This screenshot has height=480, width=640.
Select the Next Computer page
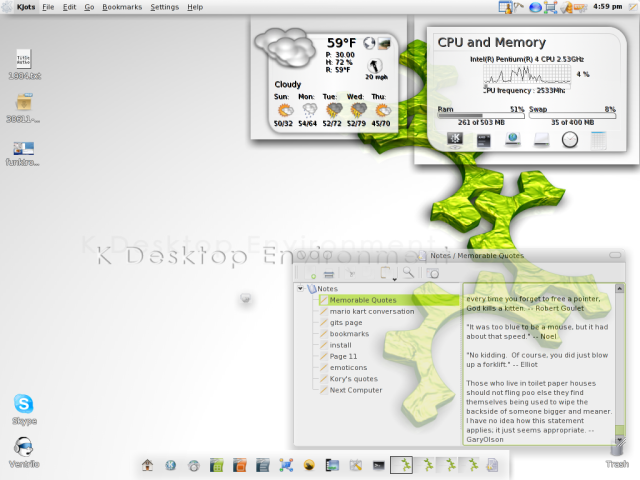point(356,390)
